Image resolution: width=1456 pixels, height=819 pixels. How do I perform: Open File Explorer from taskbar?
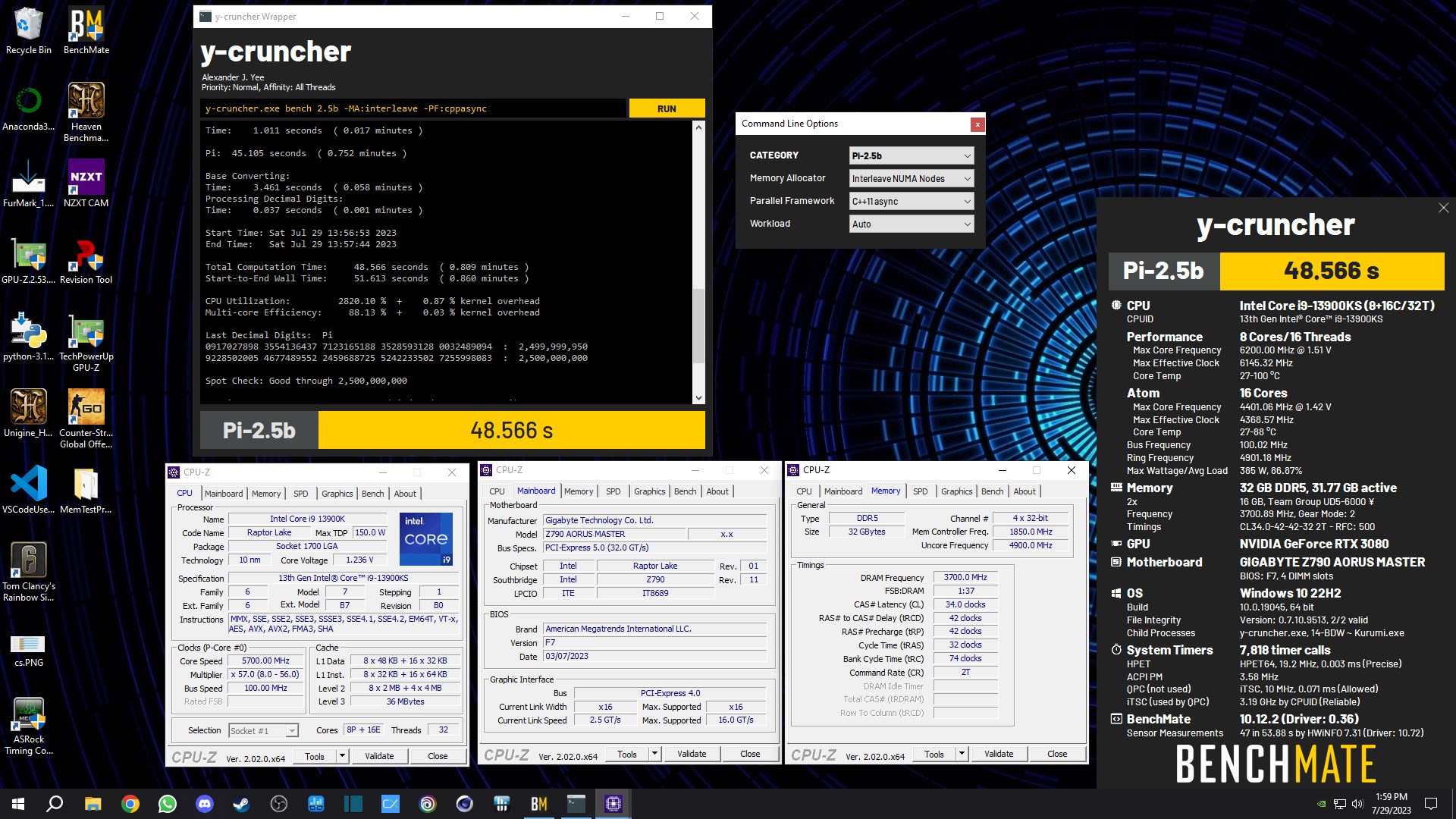[x=93, y=804]
